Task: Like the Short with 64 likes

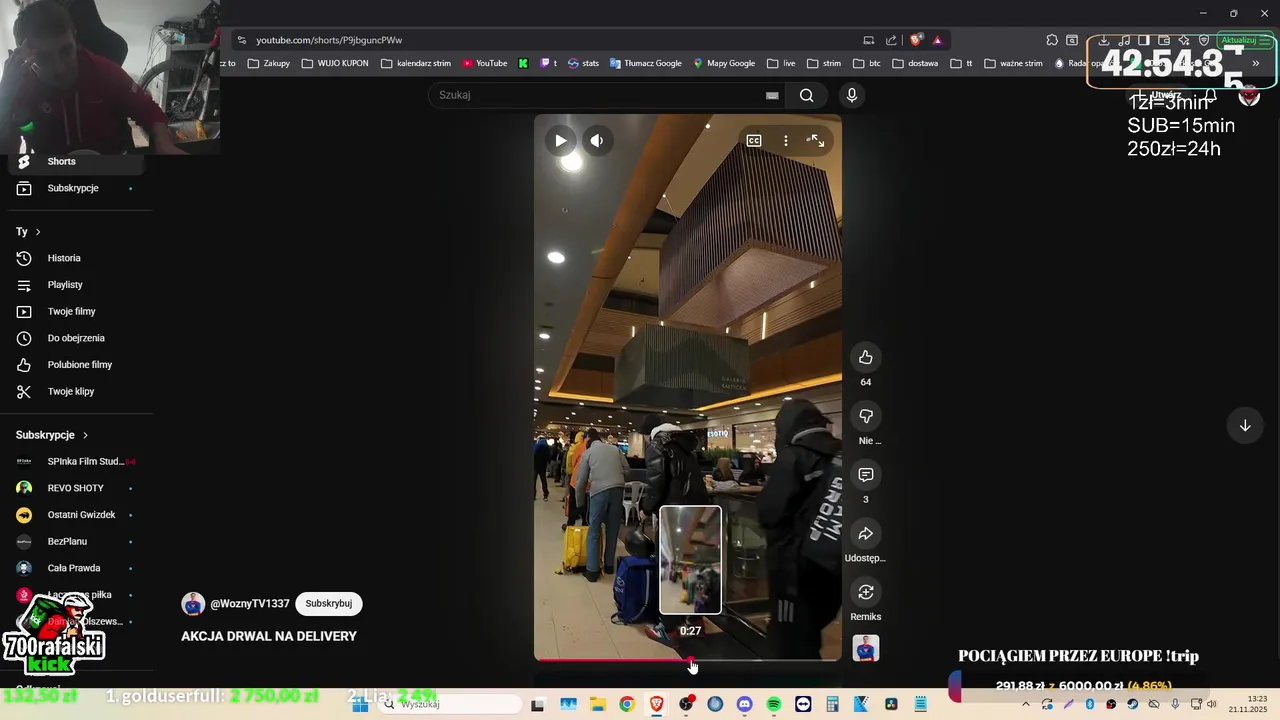Action: click(x=866, y=358)
